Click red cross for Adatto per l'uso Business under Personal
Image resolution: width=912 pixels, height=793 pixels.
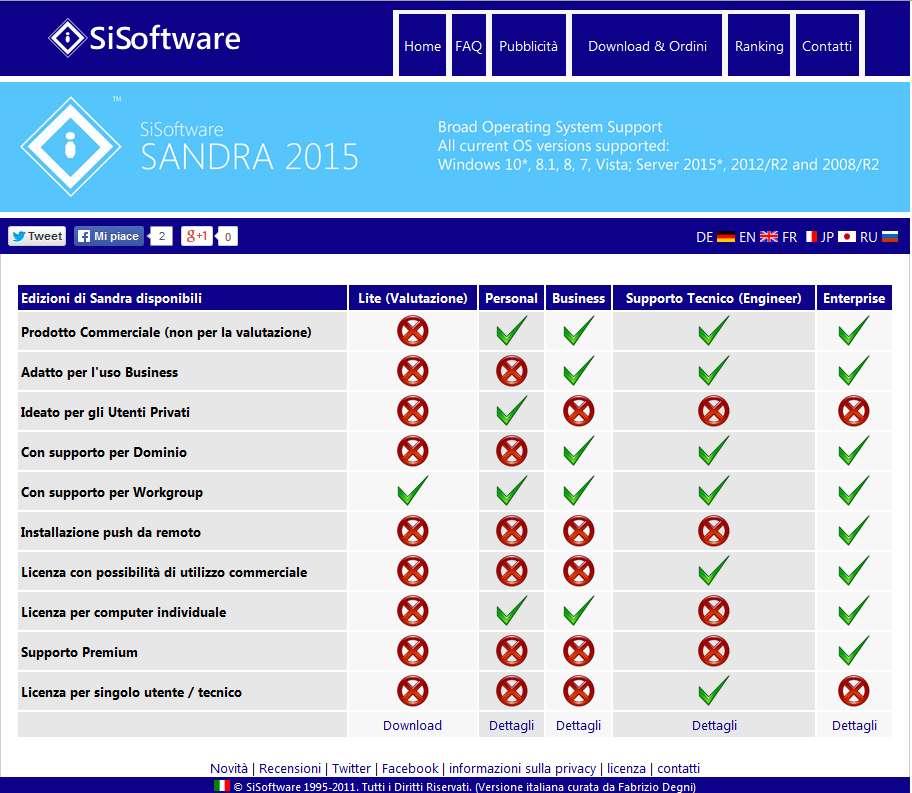coord(512,371)
